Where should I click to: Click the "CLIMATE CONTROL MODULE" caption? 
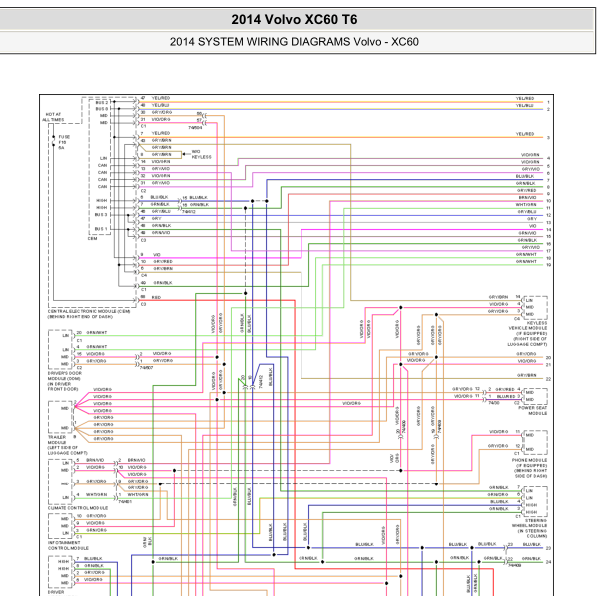coord(78,508)
